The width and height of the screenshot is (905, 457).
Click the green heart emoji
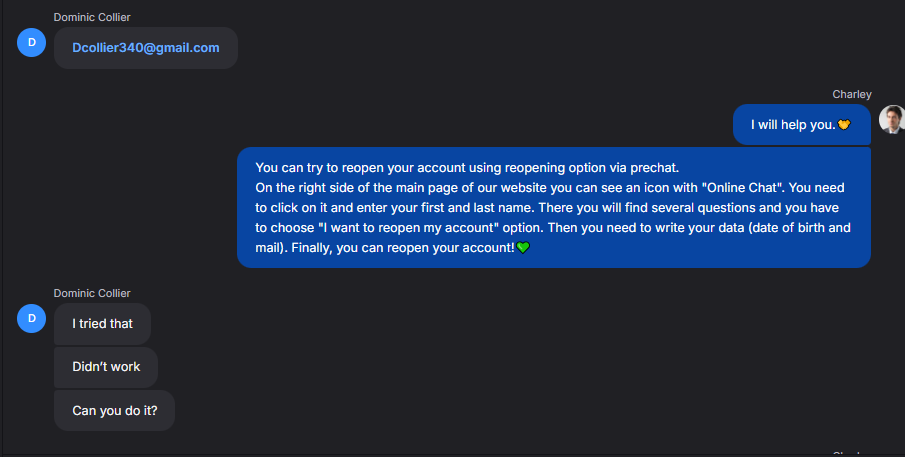(x=523, y=248)
